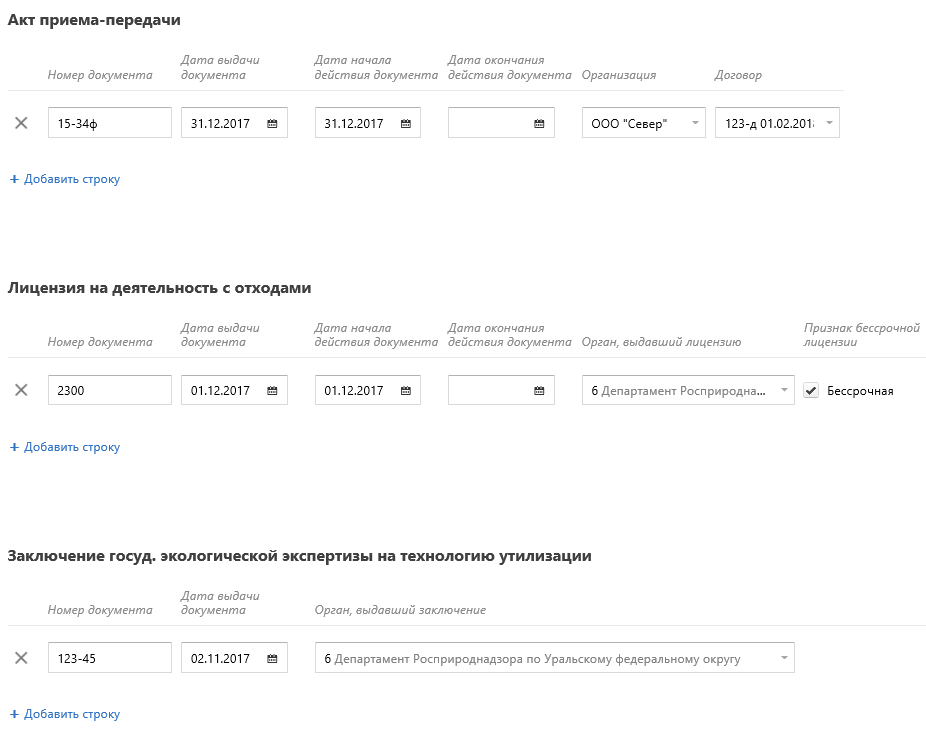Open calendar for empty Акт end date
This screenshot has width=926, height=730.
(539, 124)
